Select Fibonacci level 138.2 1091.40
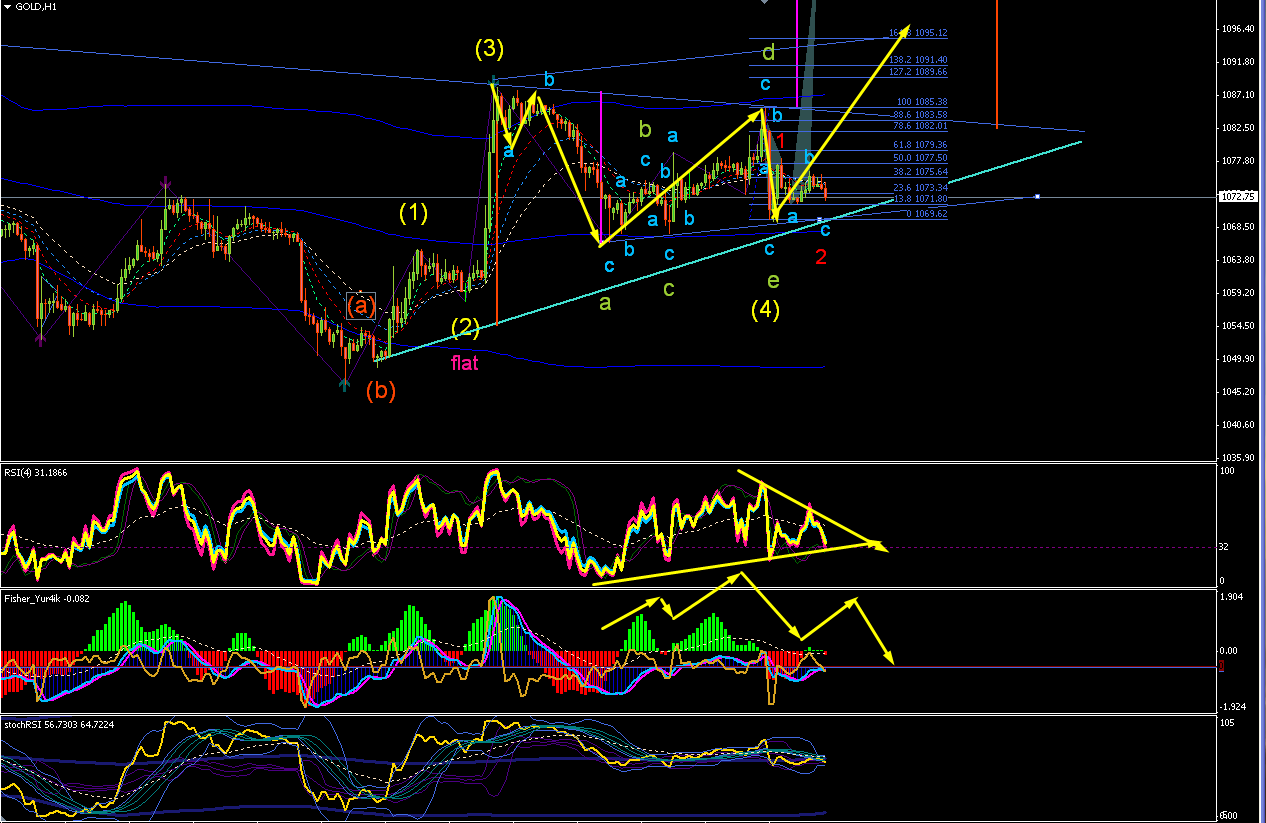Image resolution: width=1266 pixels, height=823 pixels. (x=918, y=60)
